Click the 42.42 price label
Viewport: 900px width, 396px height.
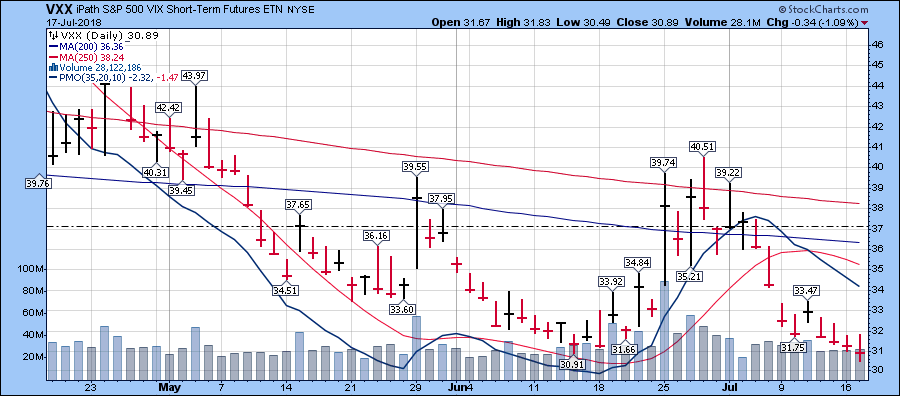[170, 108]
